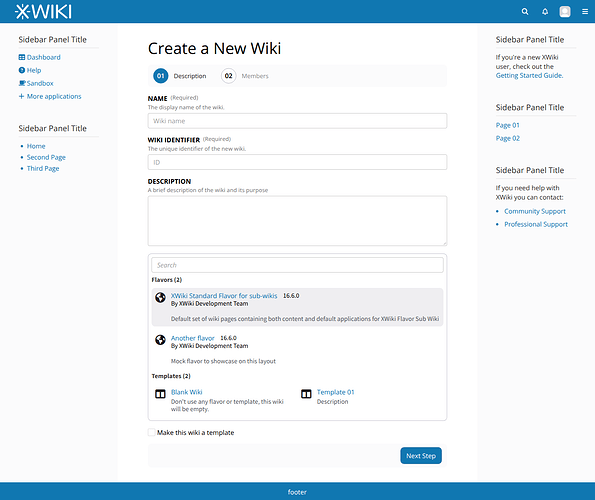Select globe icon of Another flavor
595x500 pixels.
tap(160, 340)
